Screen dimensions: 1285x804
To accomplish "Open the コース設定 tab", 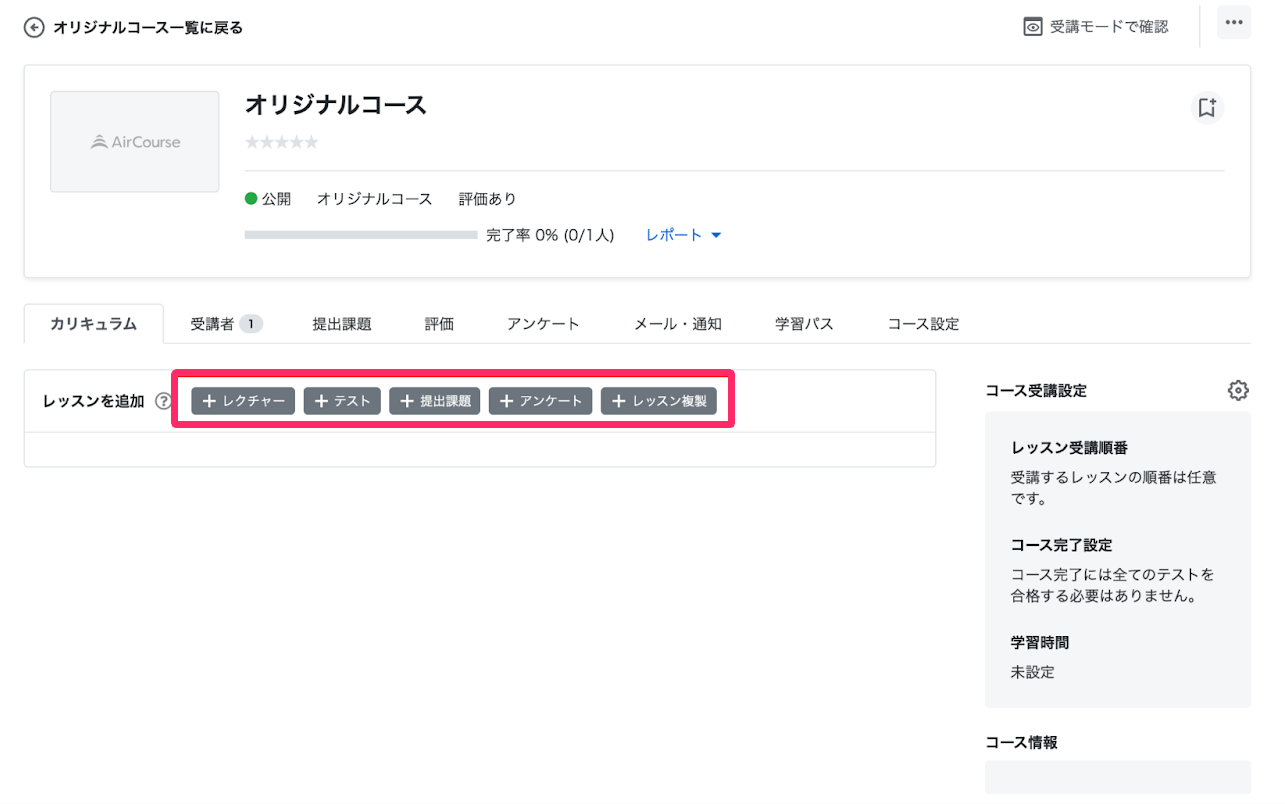I will click(923, 324).
